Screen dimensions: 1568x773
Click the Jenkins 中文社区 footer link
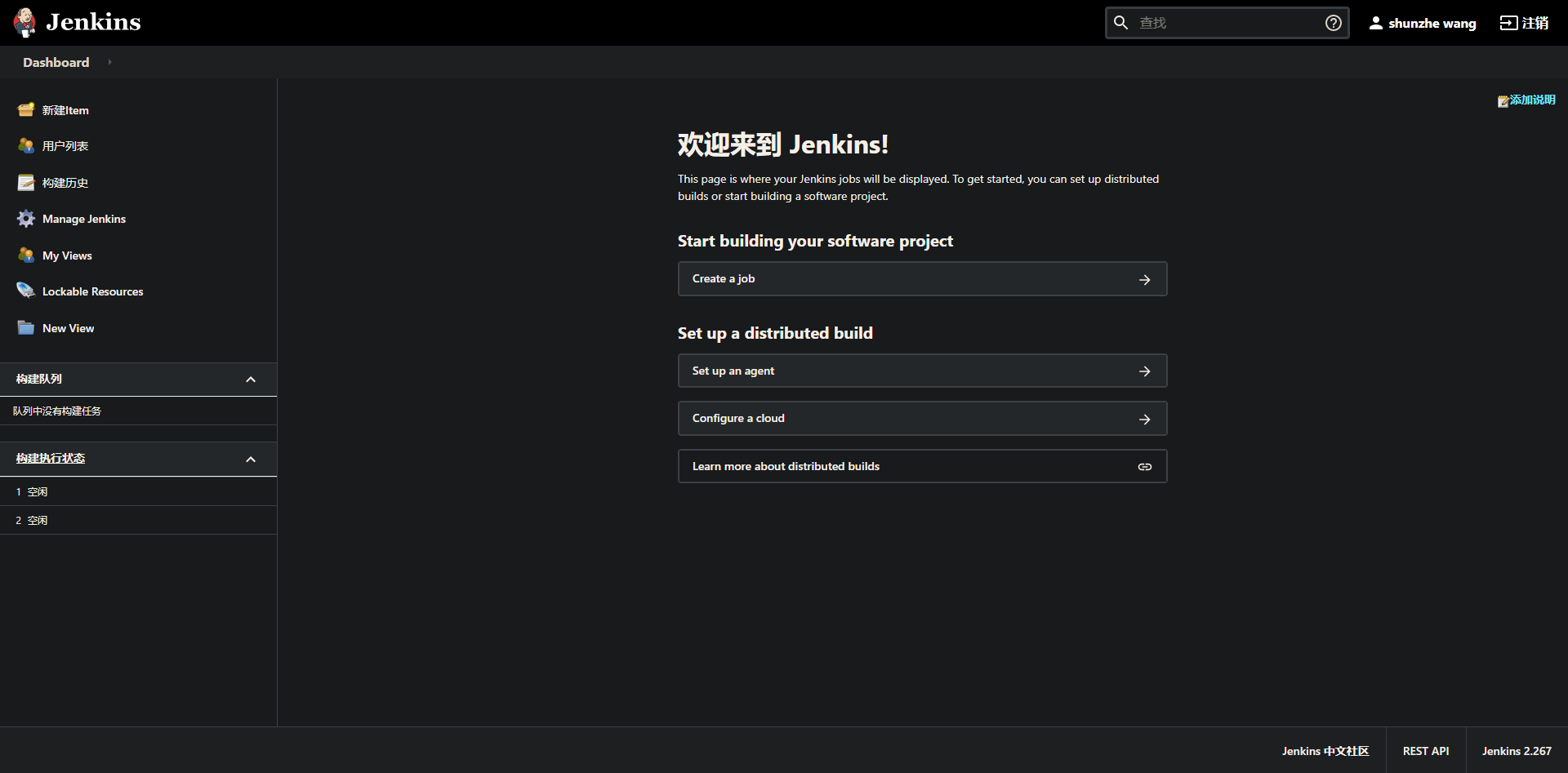pyautogui.click(x=1325, y=751)
